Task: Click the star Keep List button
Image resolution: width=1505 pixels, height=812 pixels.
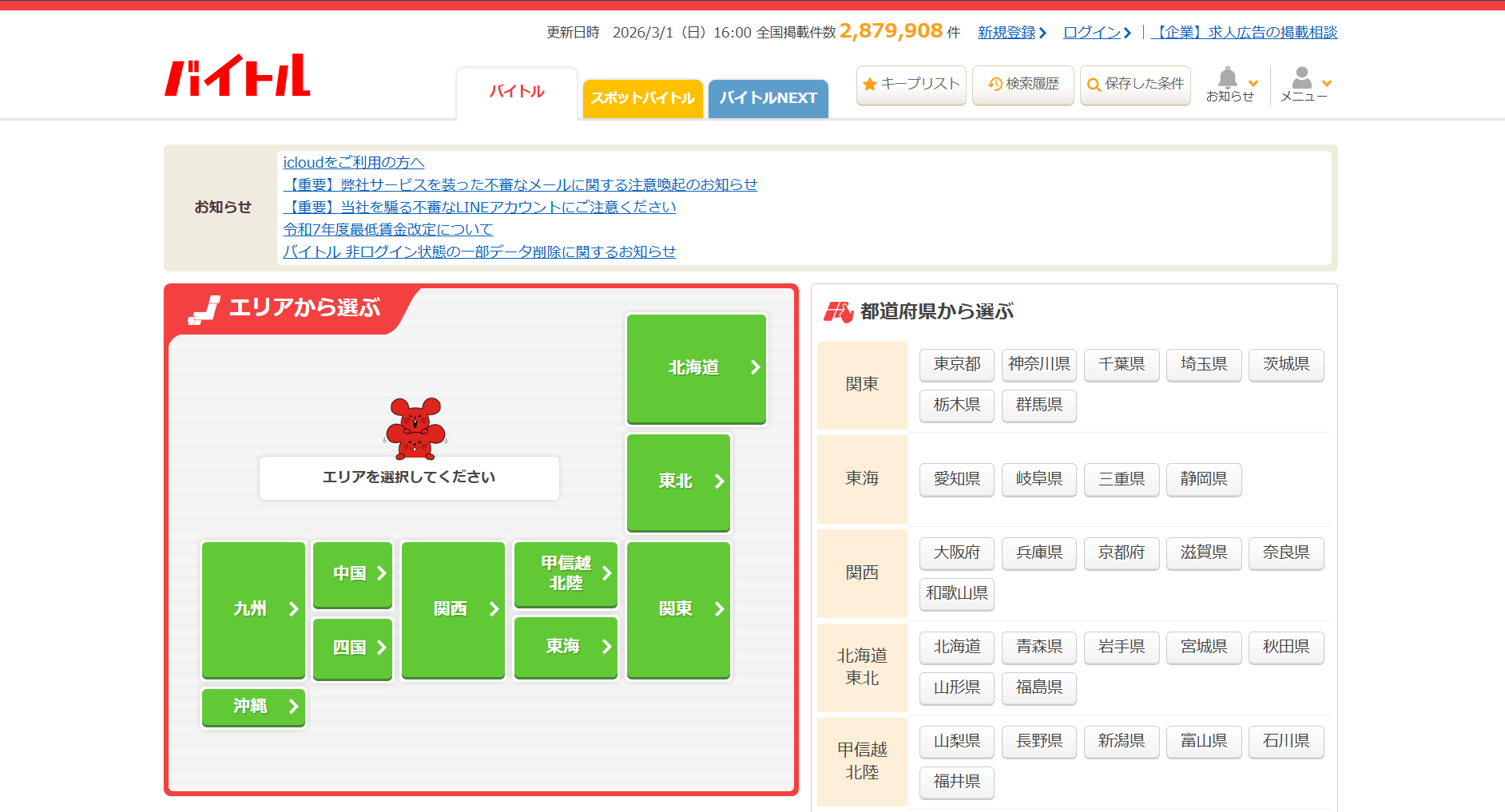Action: click(911, 84)
